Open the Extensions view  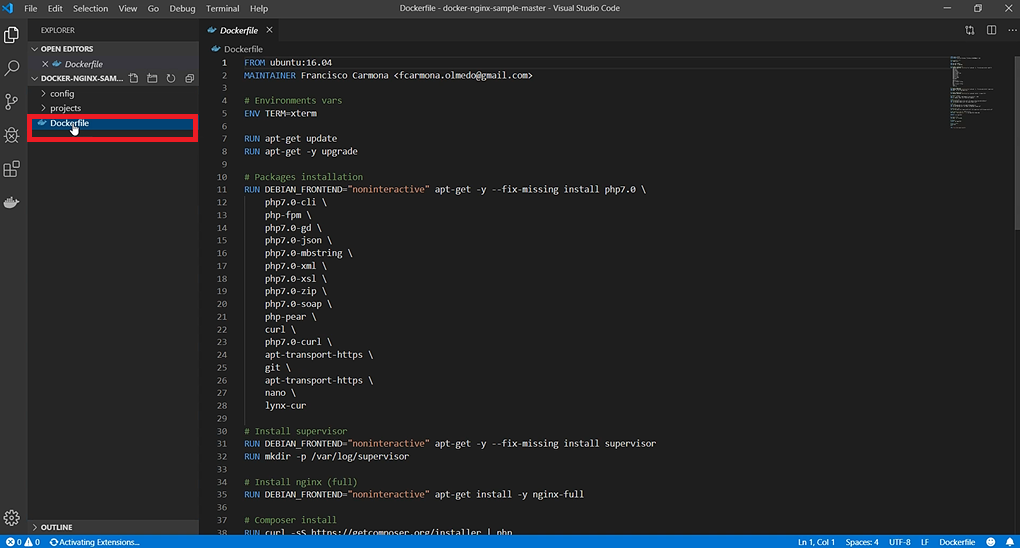tap(12, 169)
